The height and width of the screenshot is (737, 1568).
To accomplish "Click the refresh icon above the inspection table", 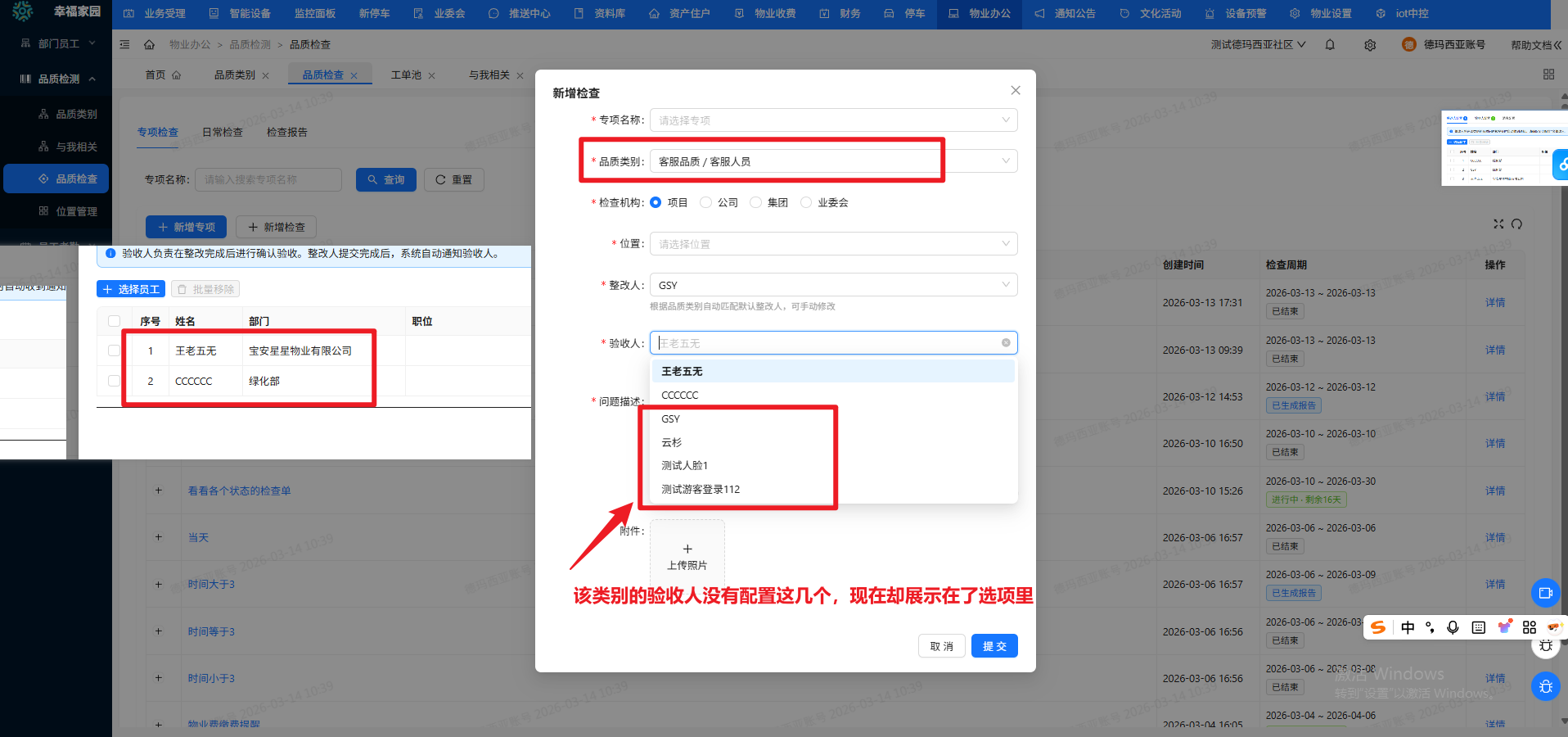I will click(1518, 224).
